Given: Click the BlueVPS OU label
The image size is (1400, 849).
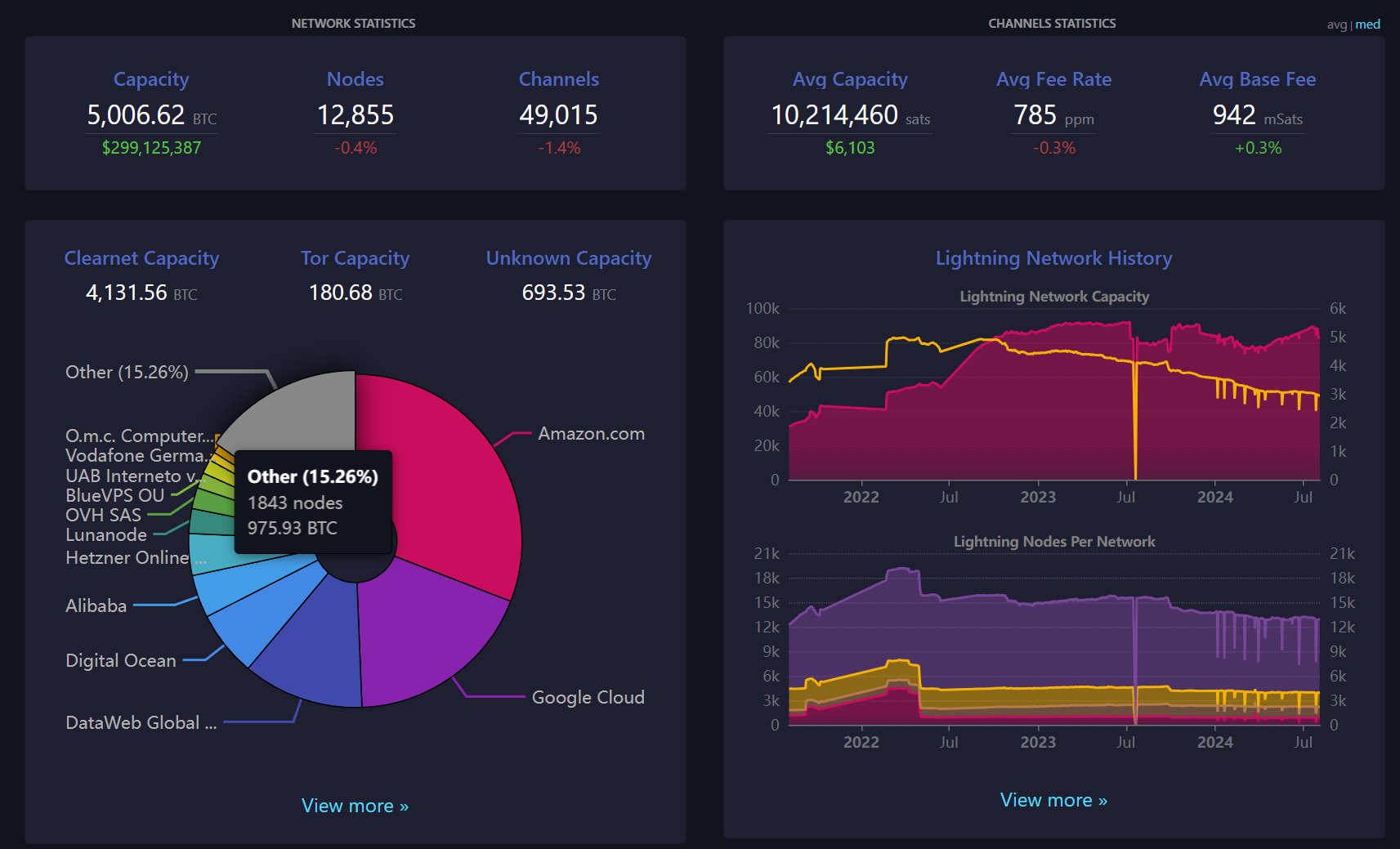Looking at the screenshot, I should 114,495.
